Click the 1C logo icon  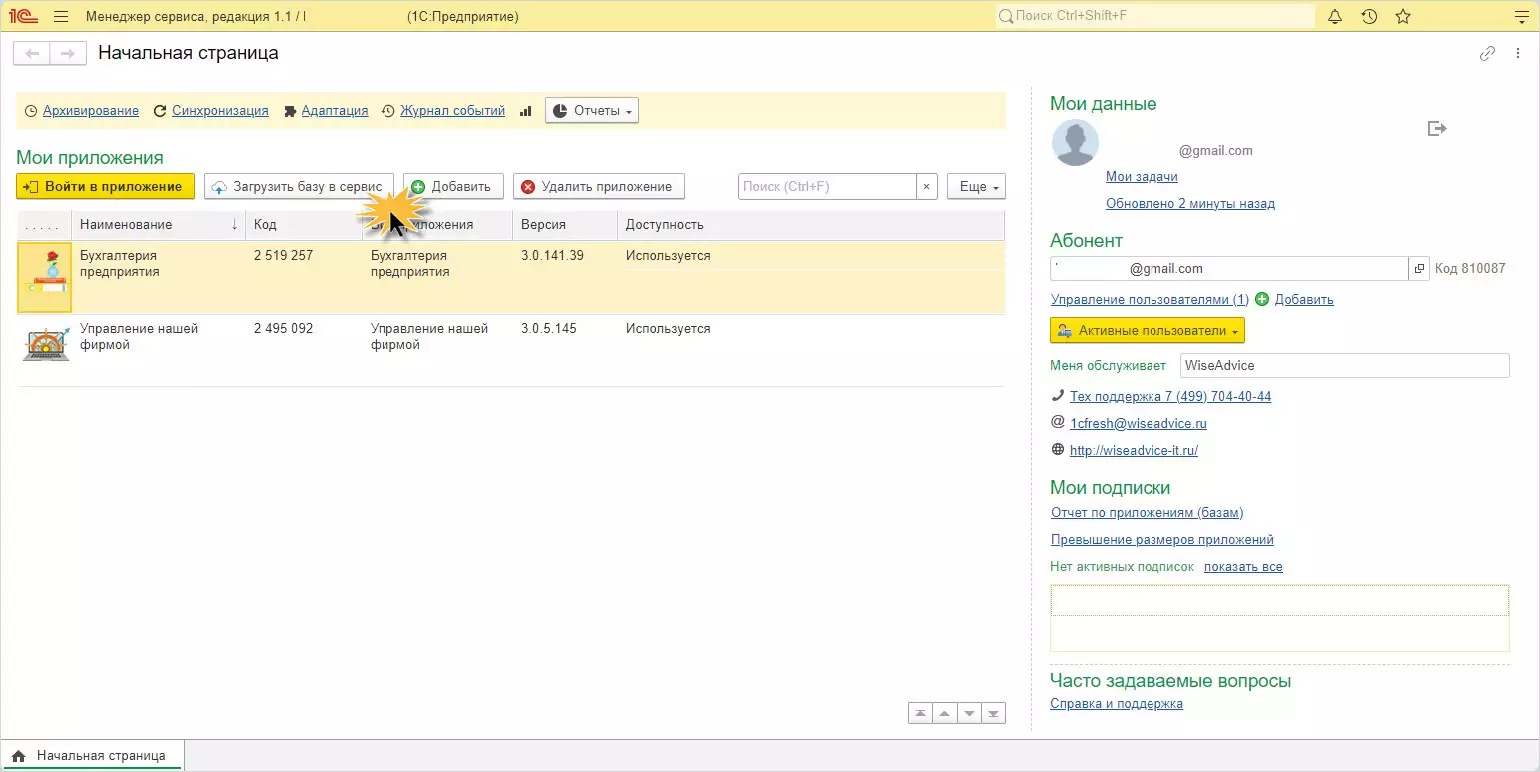click(25, 17)
